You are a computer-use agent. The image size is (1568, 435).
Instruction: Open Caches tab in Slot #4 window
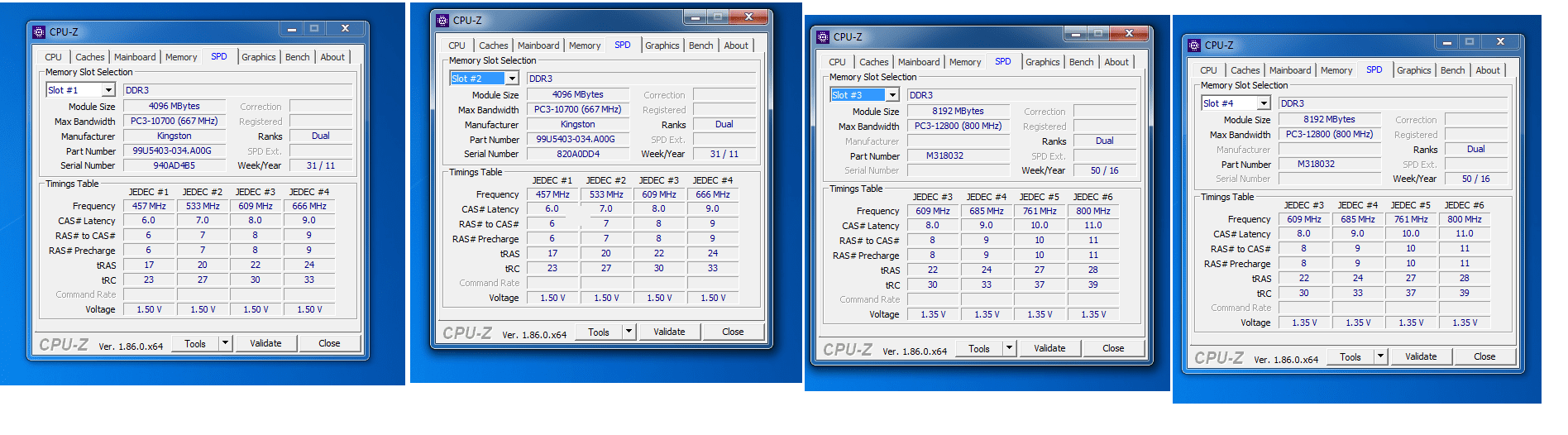(x=1245, y=70)
